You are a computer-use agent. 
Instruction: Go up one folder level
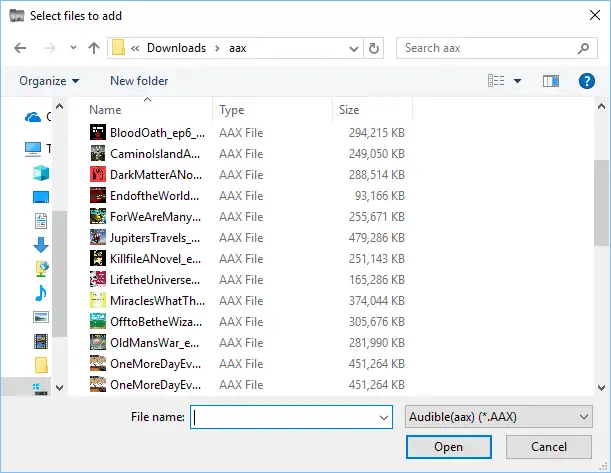[x=94, y=48]
